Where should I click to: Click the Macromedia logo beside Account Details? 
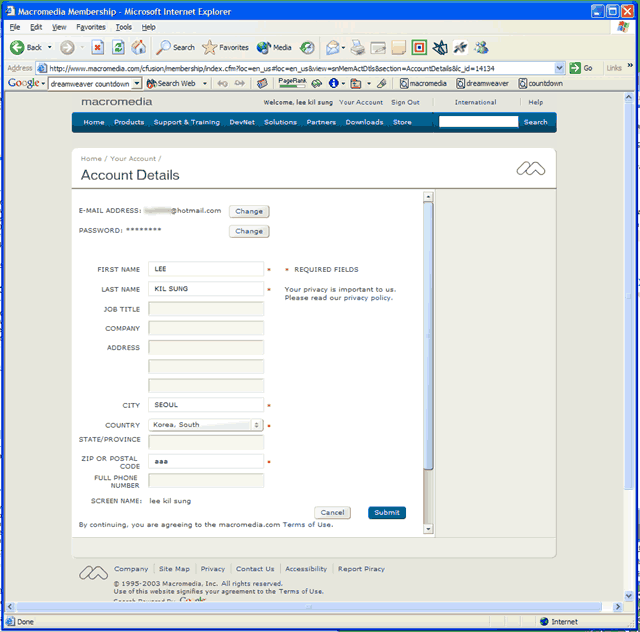[531, 169]
